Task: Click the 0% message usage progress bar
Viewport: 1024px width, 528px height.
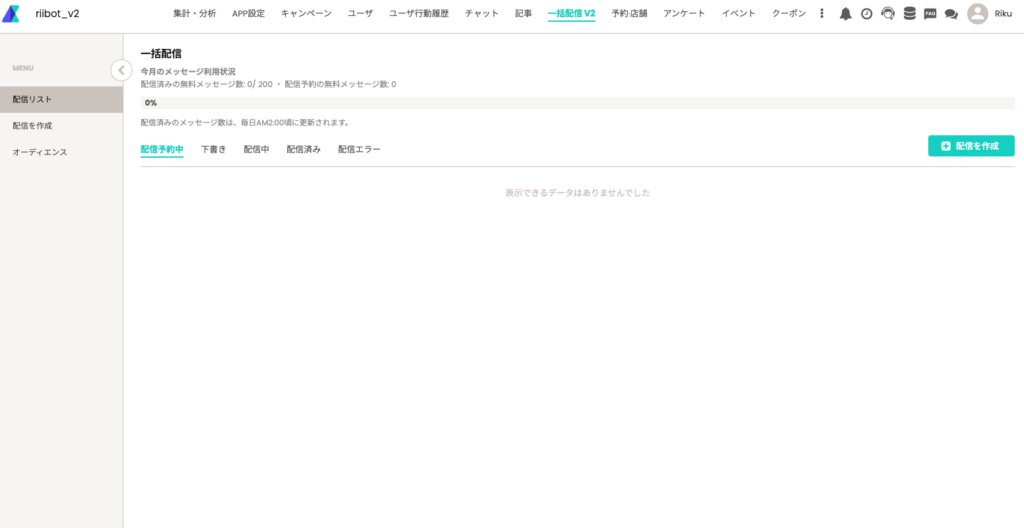Action: pos(577,103)
